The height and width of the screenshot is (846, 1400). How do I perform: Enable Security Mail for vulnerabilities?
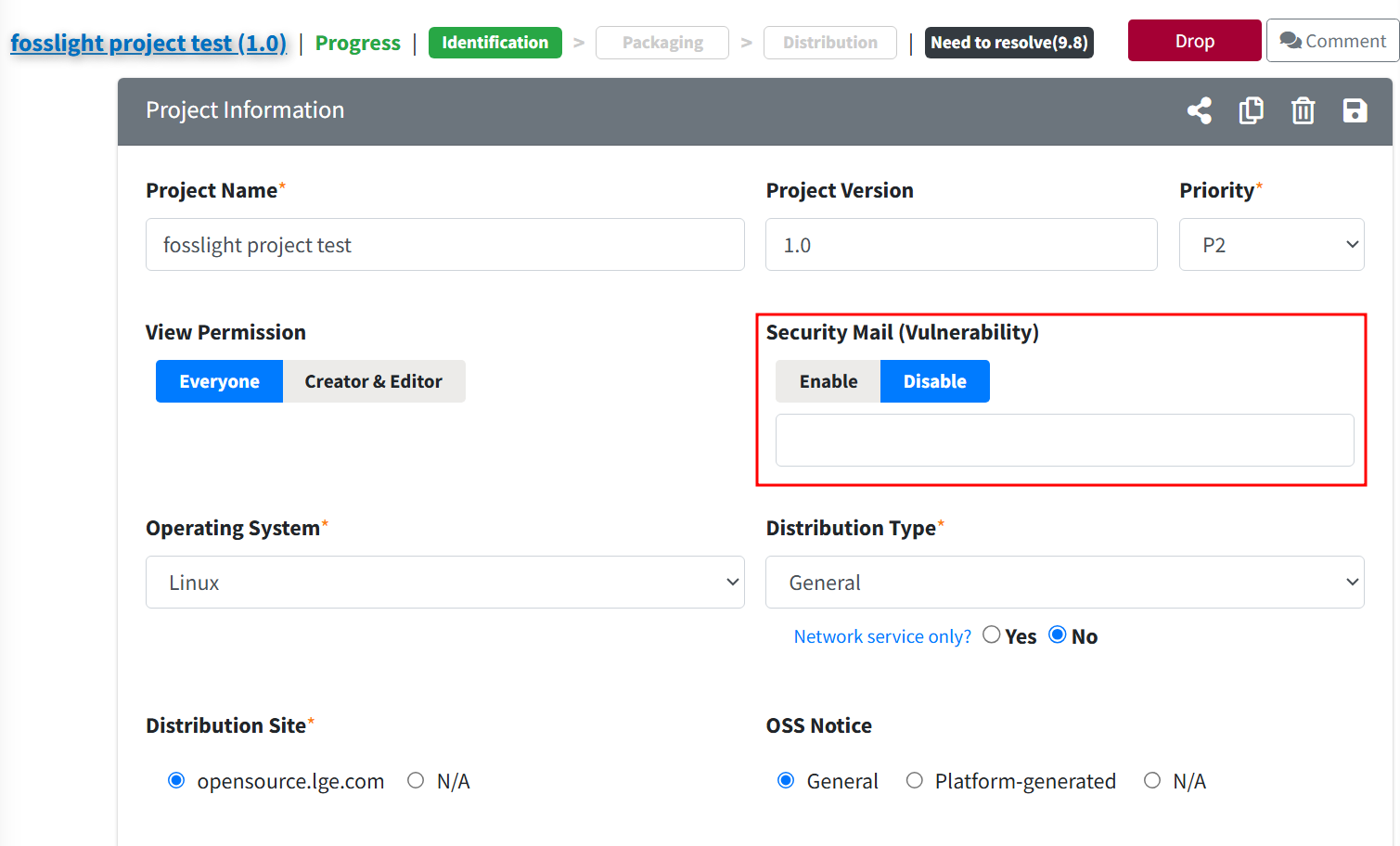click(828, 381)
